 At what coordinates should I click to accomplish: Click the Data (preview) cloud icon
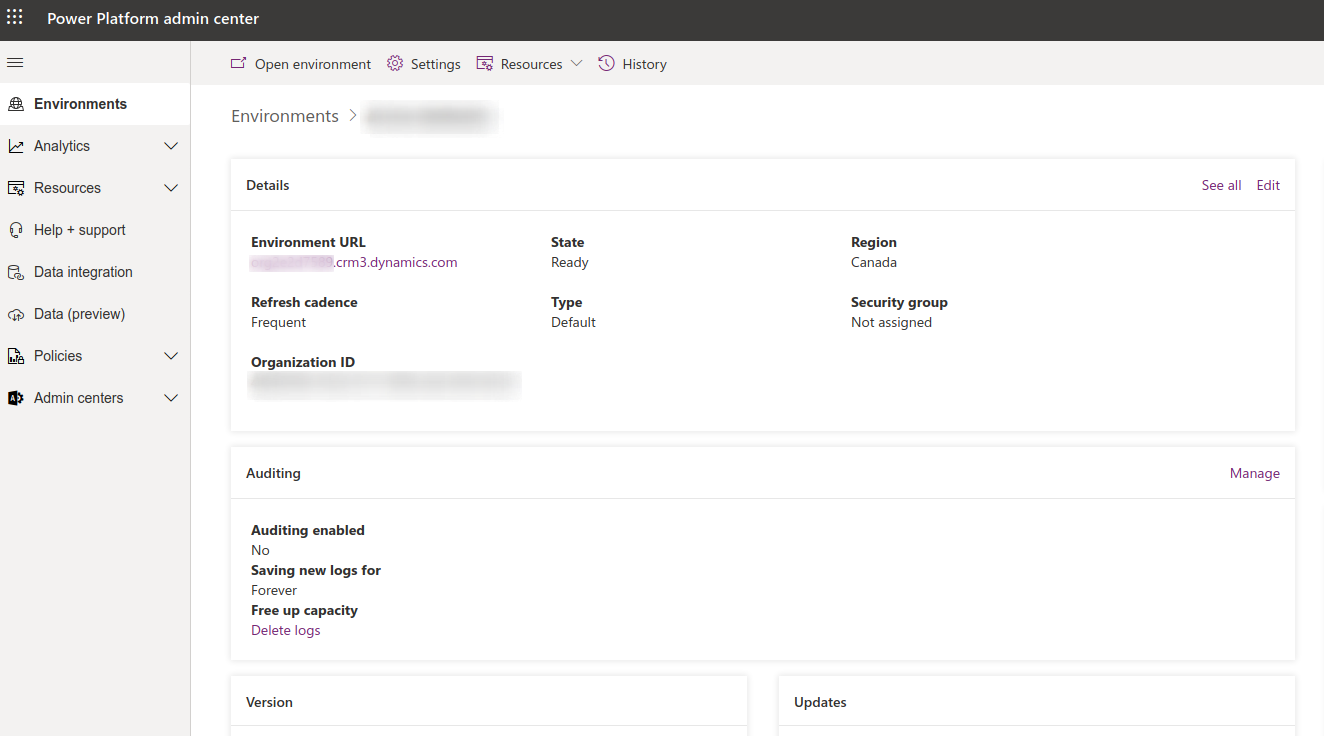(16, 314)
